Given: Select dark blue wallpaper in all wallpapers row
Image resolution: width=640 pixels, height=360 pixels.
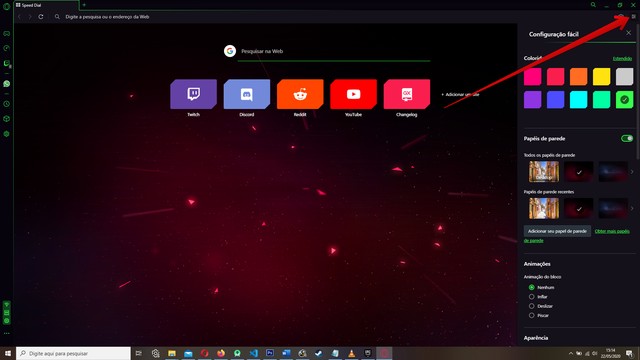Looking at the screenshot, I should (x=613, y=171).
